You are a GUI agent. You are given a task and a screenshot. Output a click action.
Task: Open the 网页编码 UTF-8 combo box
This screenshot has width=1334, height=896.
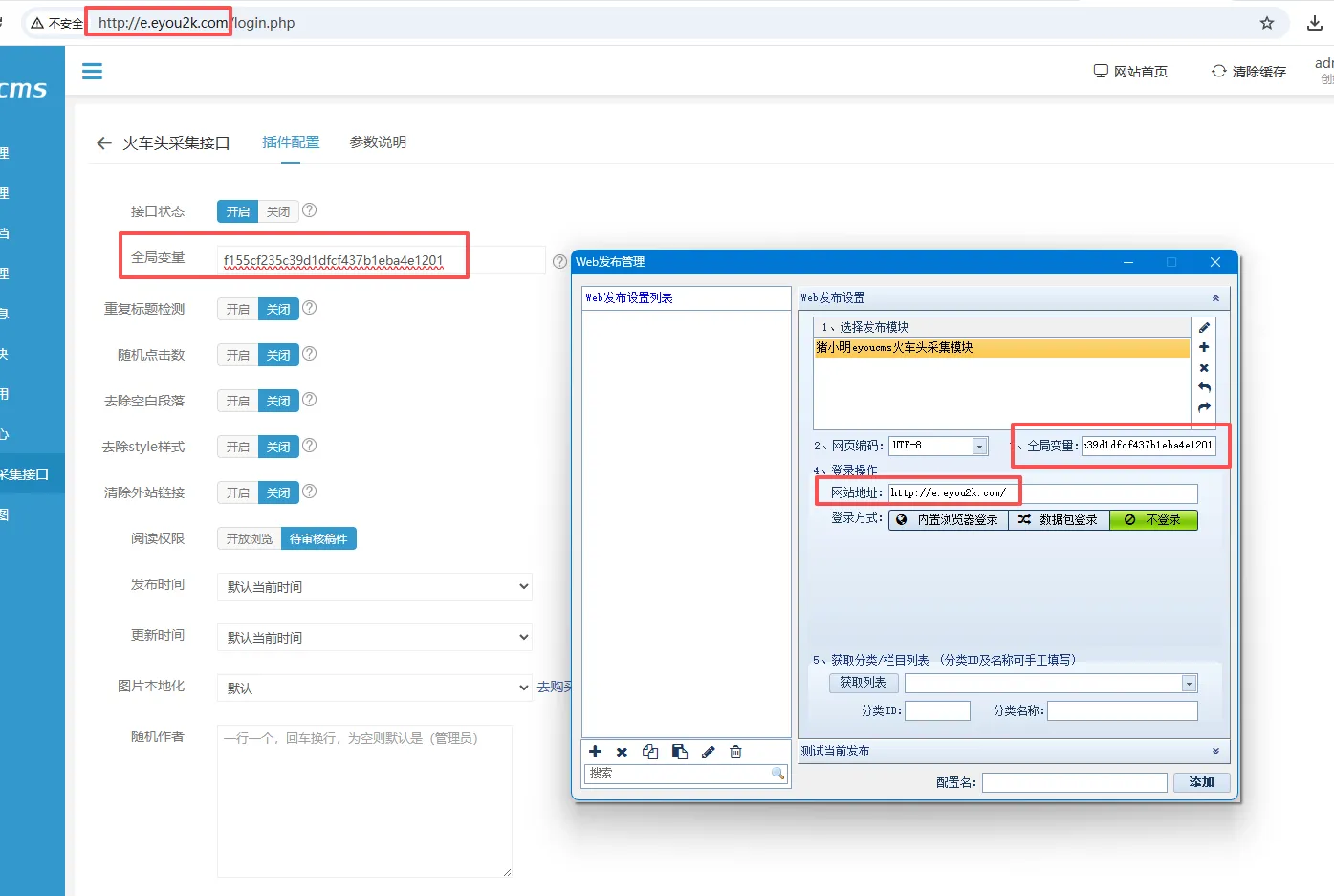pos(979,447)
